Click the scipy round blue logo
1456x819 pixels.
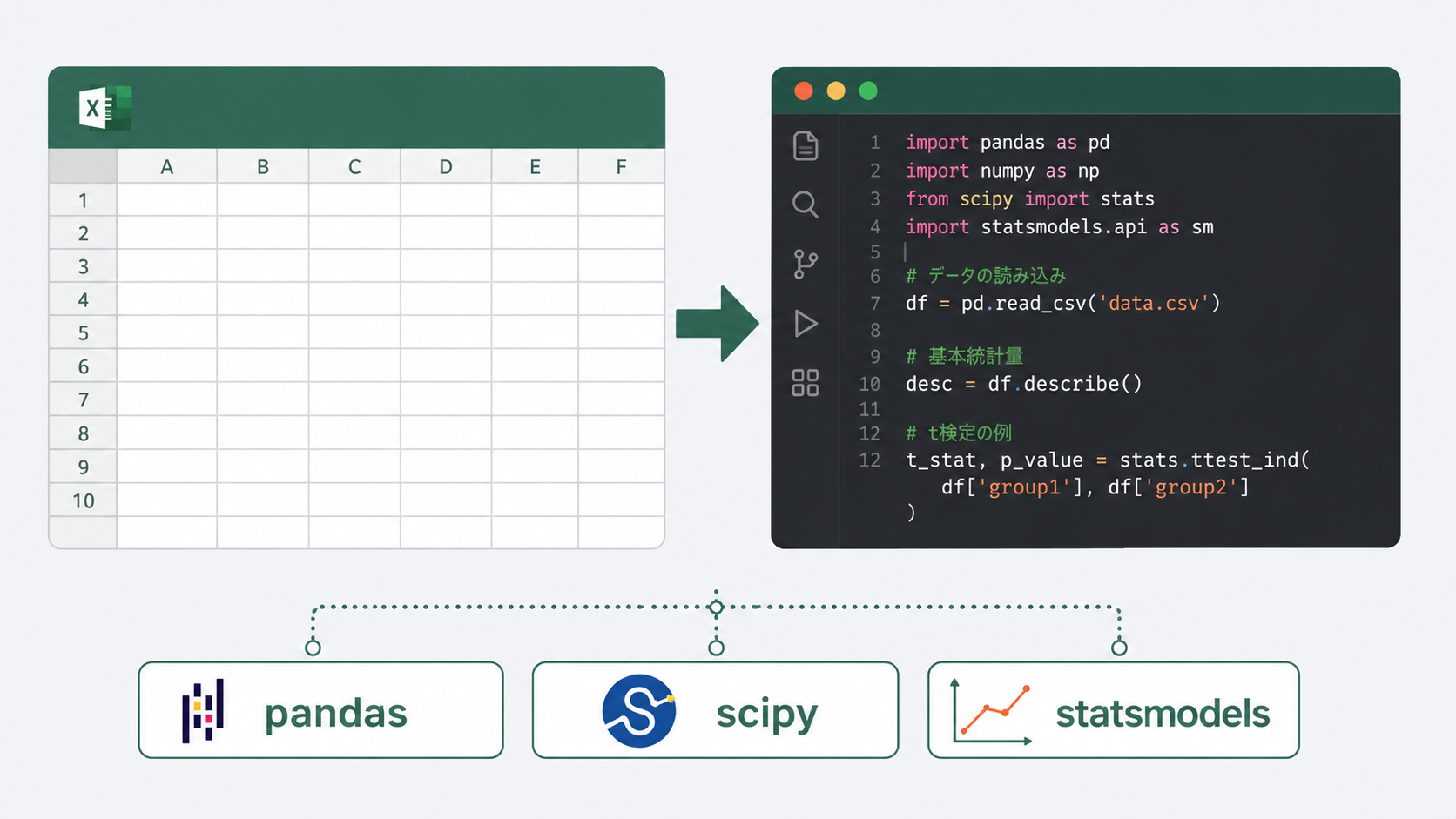(639, 711)
